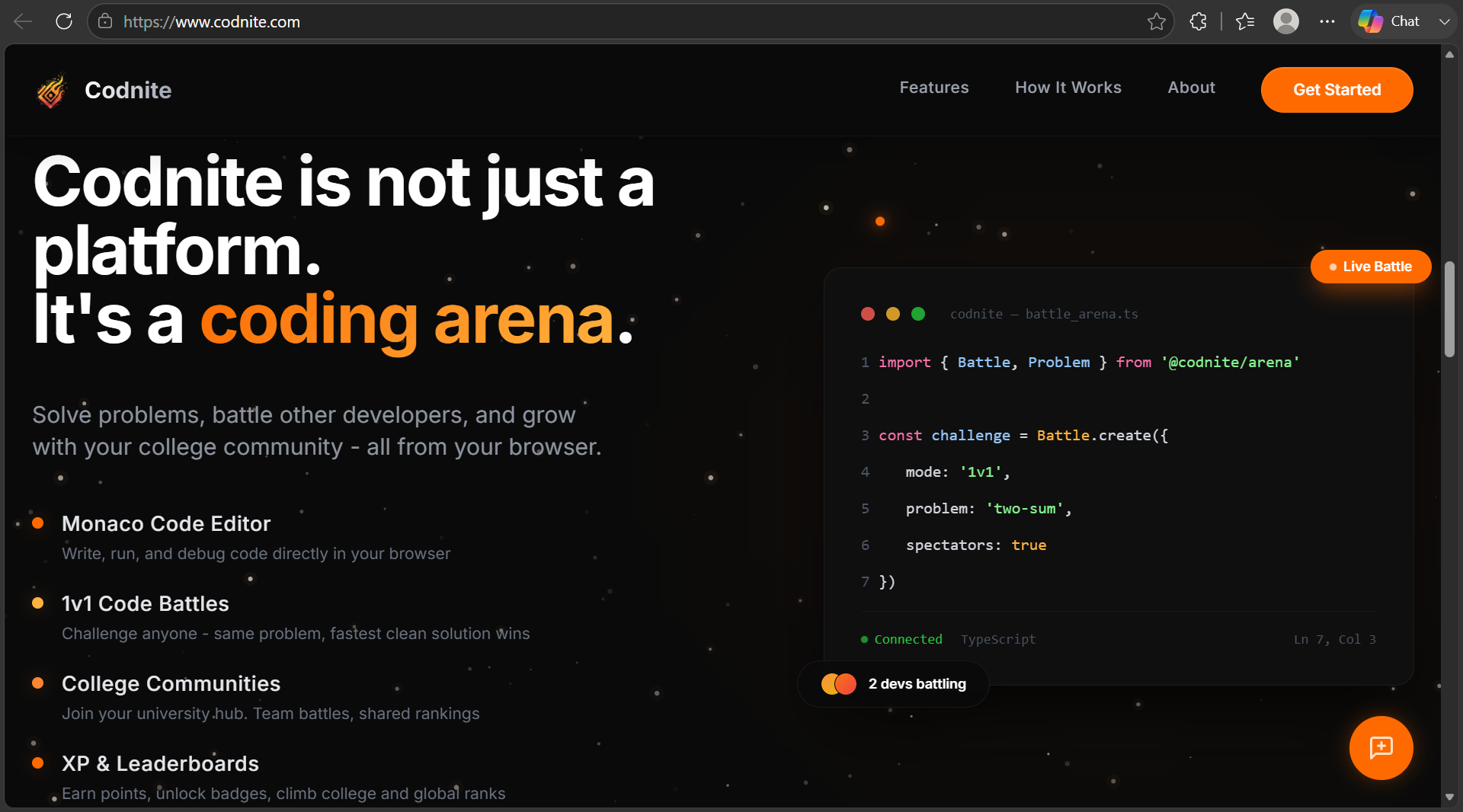Screen dimensions: 1463x812
Task: Click the codnite — battle_arena.ts filename
Action: [1044, 314]
